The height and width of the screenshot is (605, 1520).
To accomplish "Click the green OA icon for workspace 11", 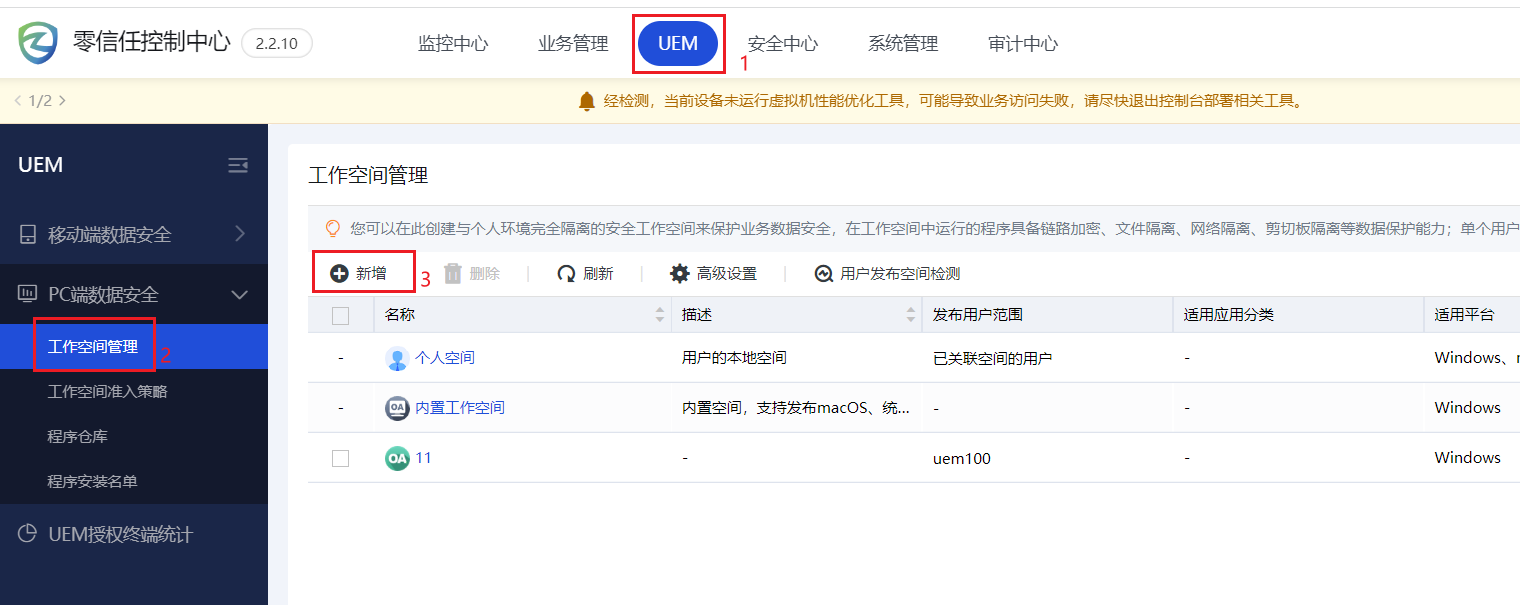I will (397, 458).
